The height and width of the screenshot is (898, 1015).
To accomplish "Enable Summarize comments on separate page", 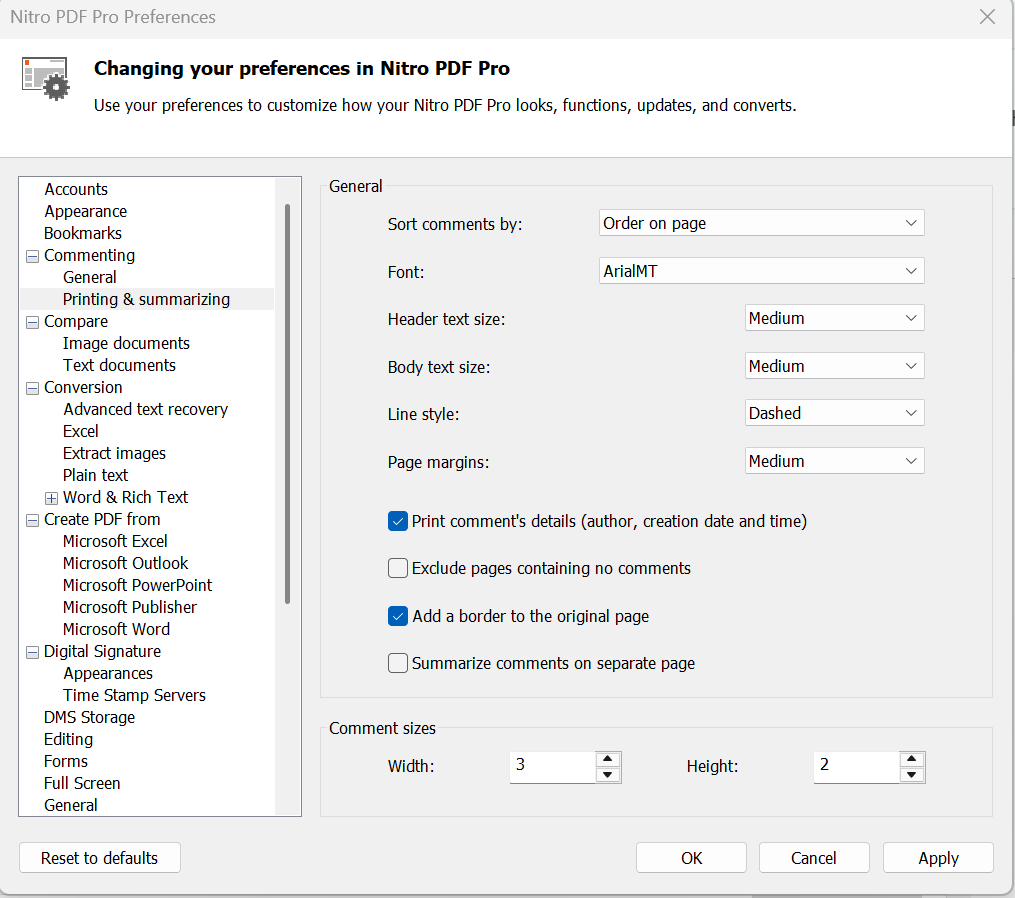I will (x=397, y=663).
